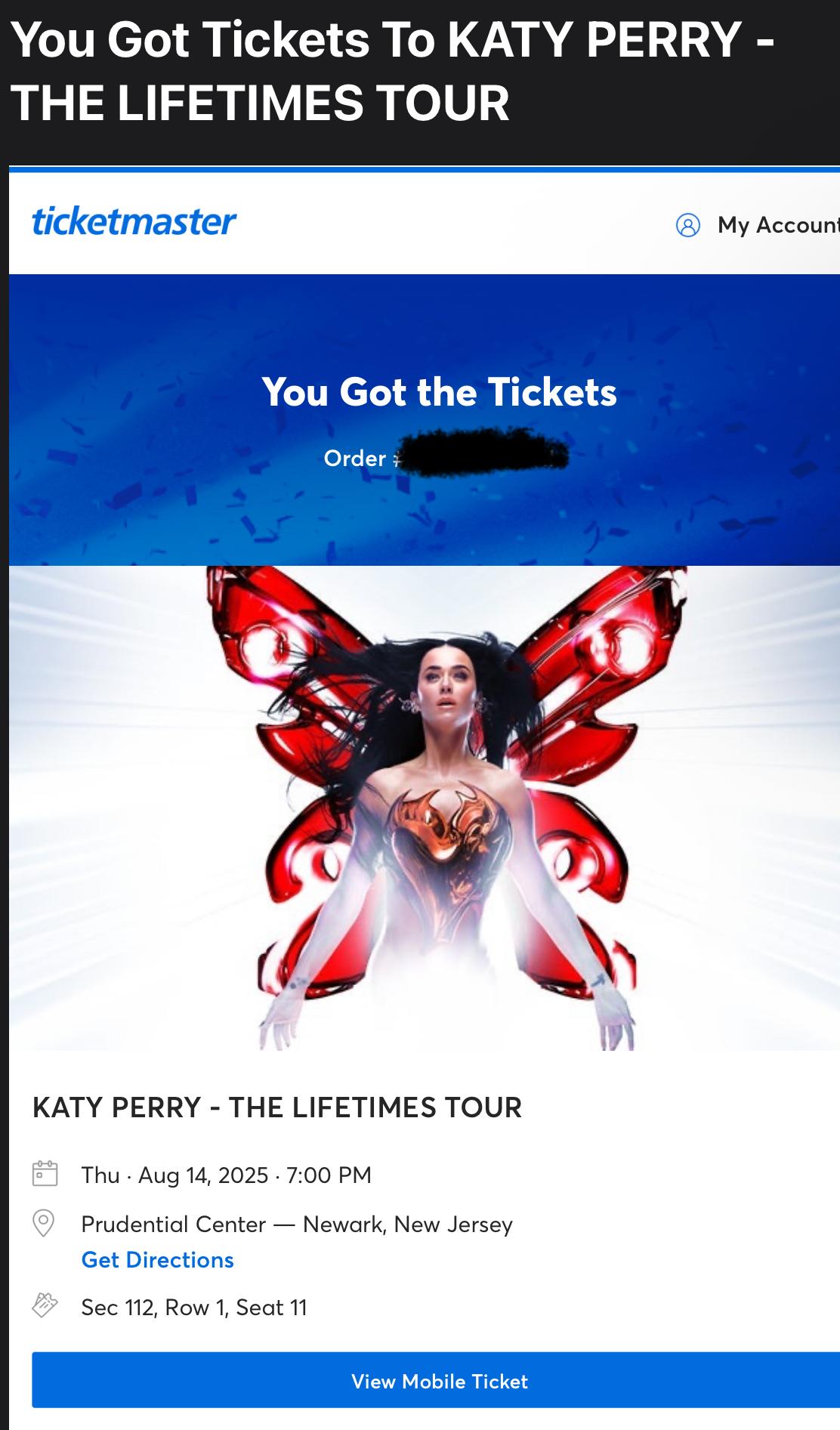Click the My Account text link
The height and width of the screenshot is (1430, 840).
(778, 224)
